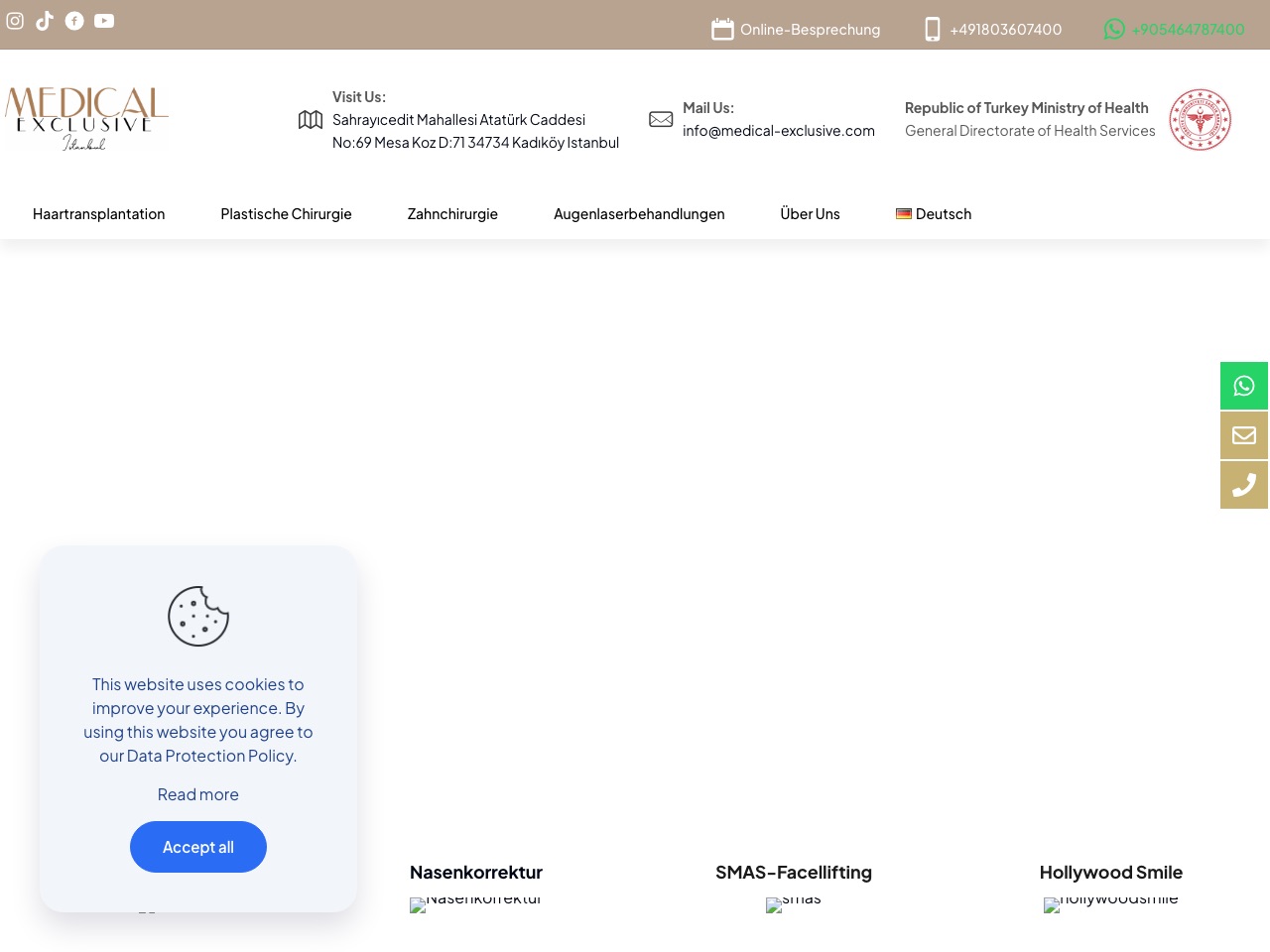
Task: Open the Facebook page icon
Action: click(74, 21)
